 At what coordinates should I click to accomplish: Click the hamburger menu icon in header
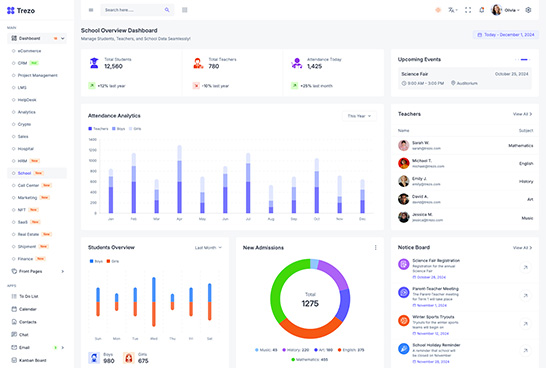click(91, 10)
